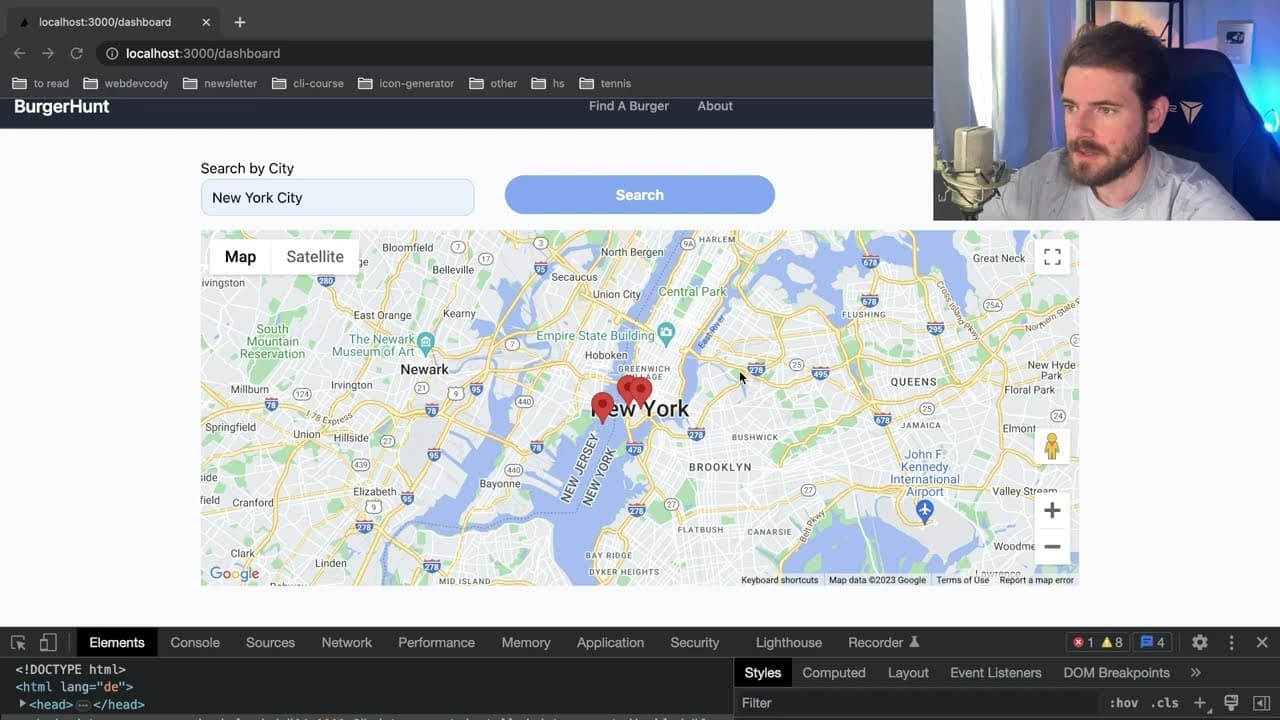Zoom out on the map

1052,547
